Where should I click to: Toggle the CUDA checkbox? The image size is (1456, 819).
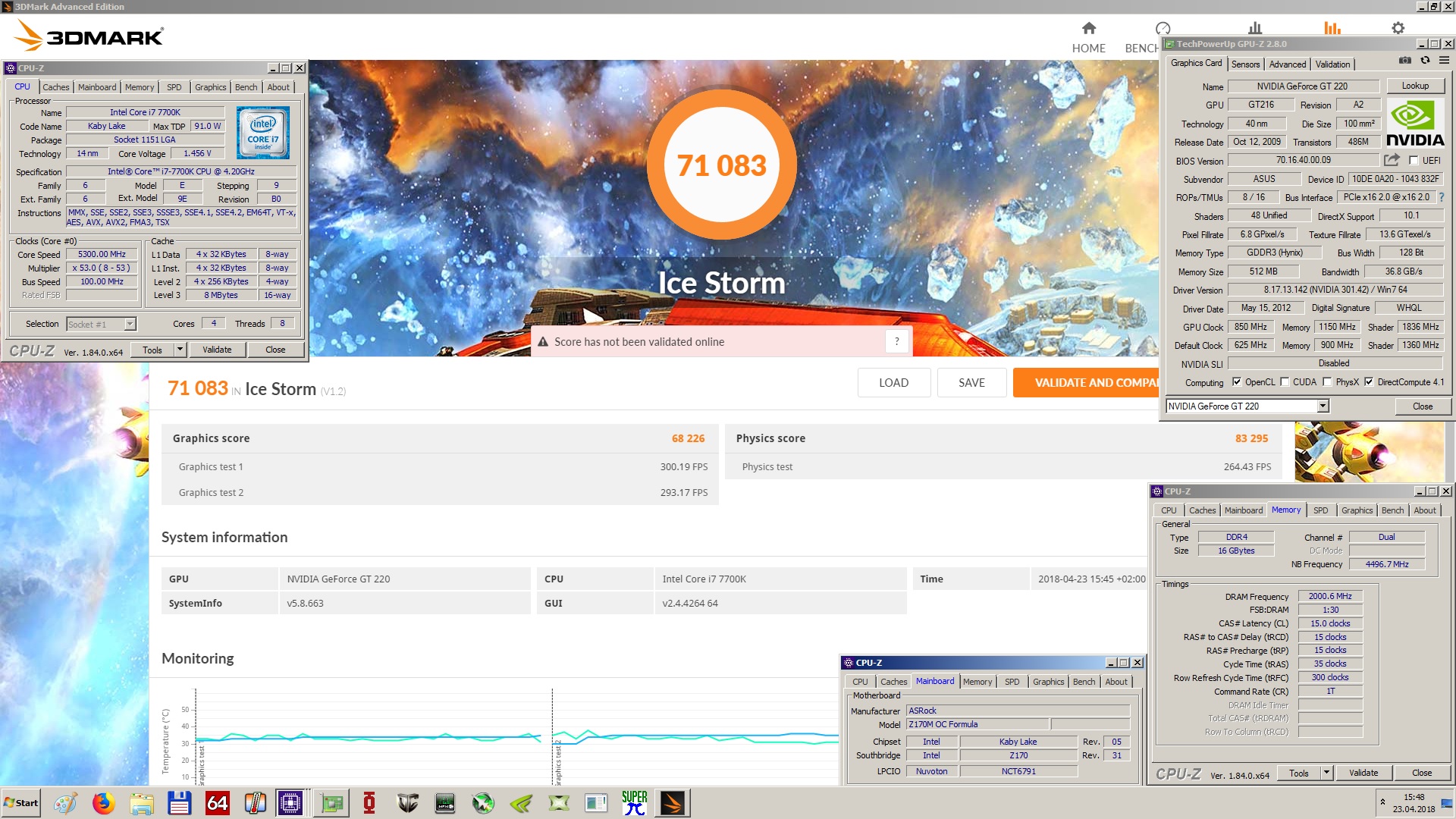tap(1285, 382)
